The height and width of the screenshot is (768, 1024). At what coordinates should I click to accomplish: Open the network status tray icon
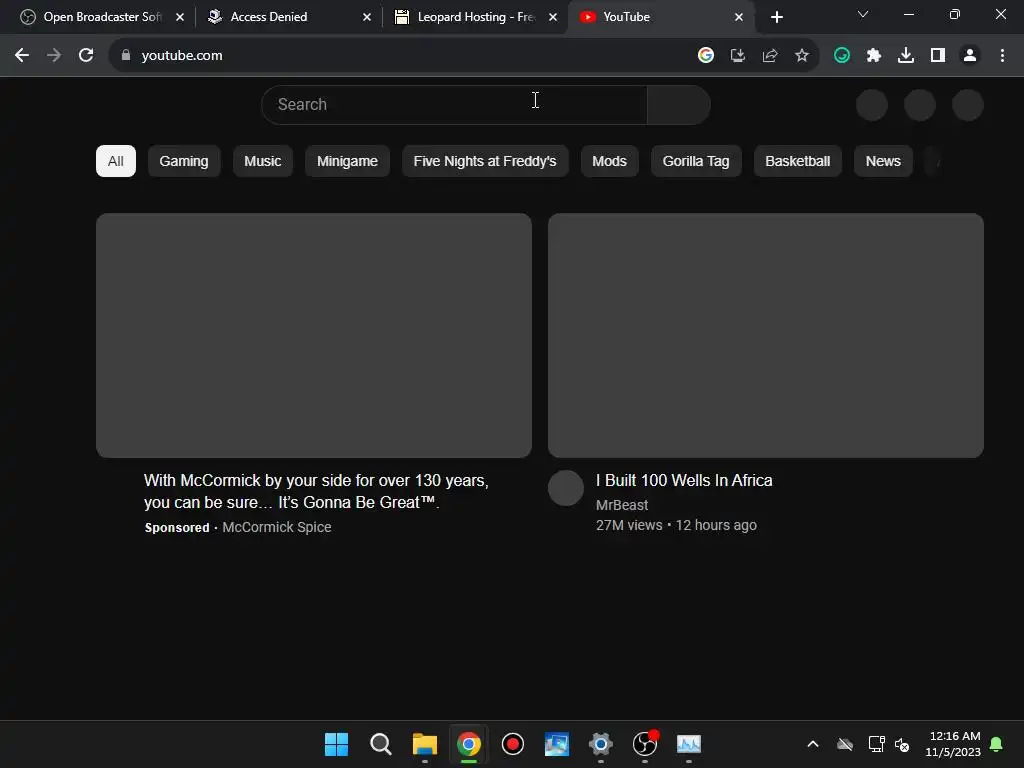click(876, 744)
